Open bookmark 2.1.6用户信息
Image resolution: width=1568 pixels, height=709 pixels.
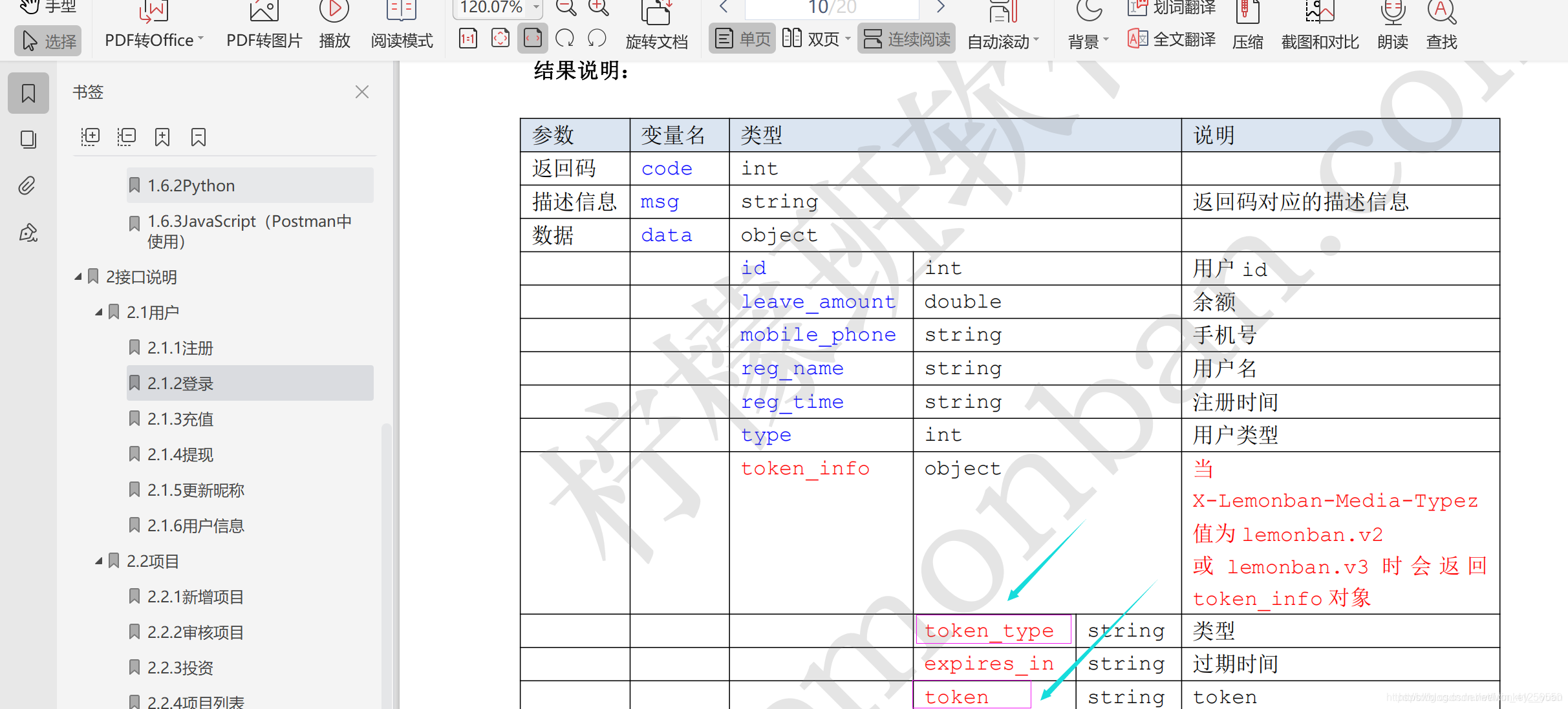(x=250, y=525)
